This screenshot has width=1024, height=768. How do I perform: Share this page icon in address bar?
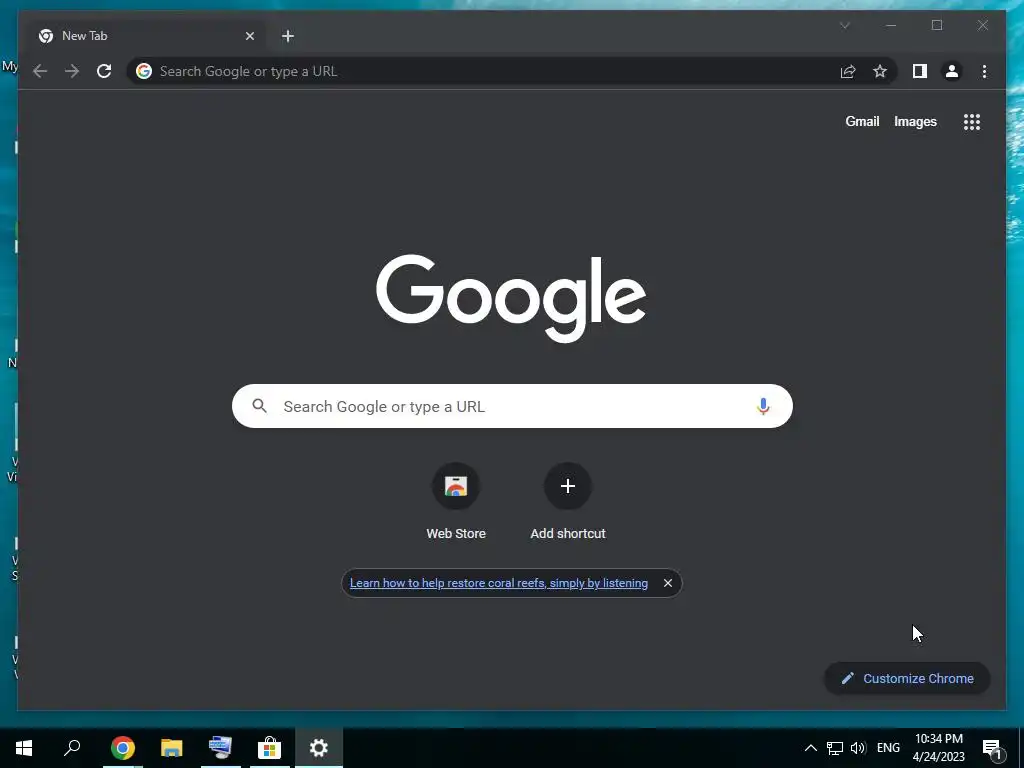[x=848, y=71]
